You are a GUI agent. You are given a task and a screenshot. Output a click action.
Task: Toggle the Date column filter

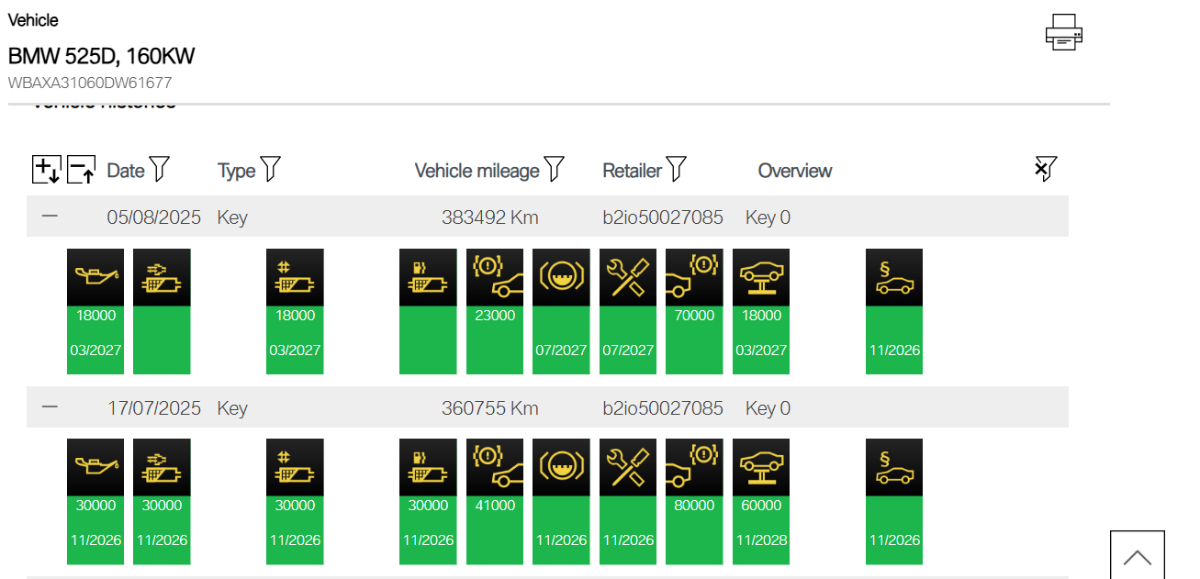coord(159,170)
